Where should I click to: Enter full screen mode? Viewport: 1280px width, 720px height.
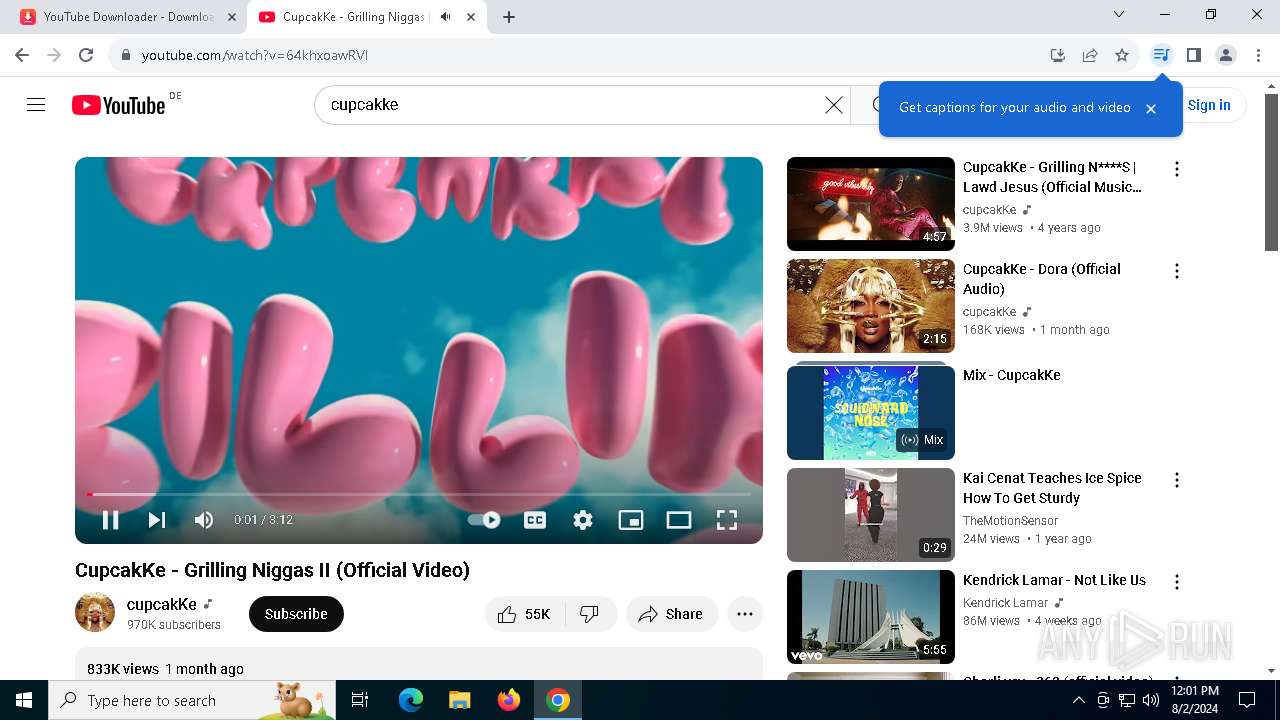[x=727, y=520]
